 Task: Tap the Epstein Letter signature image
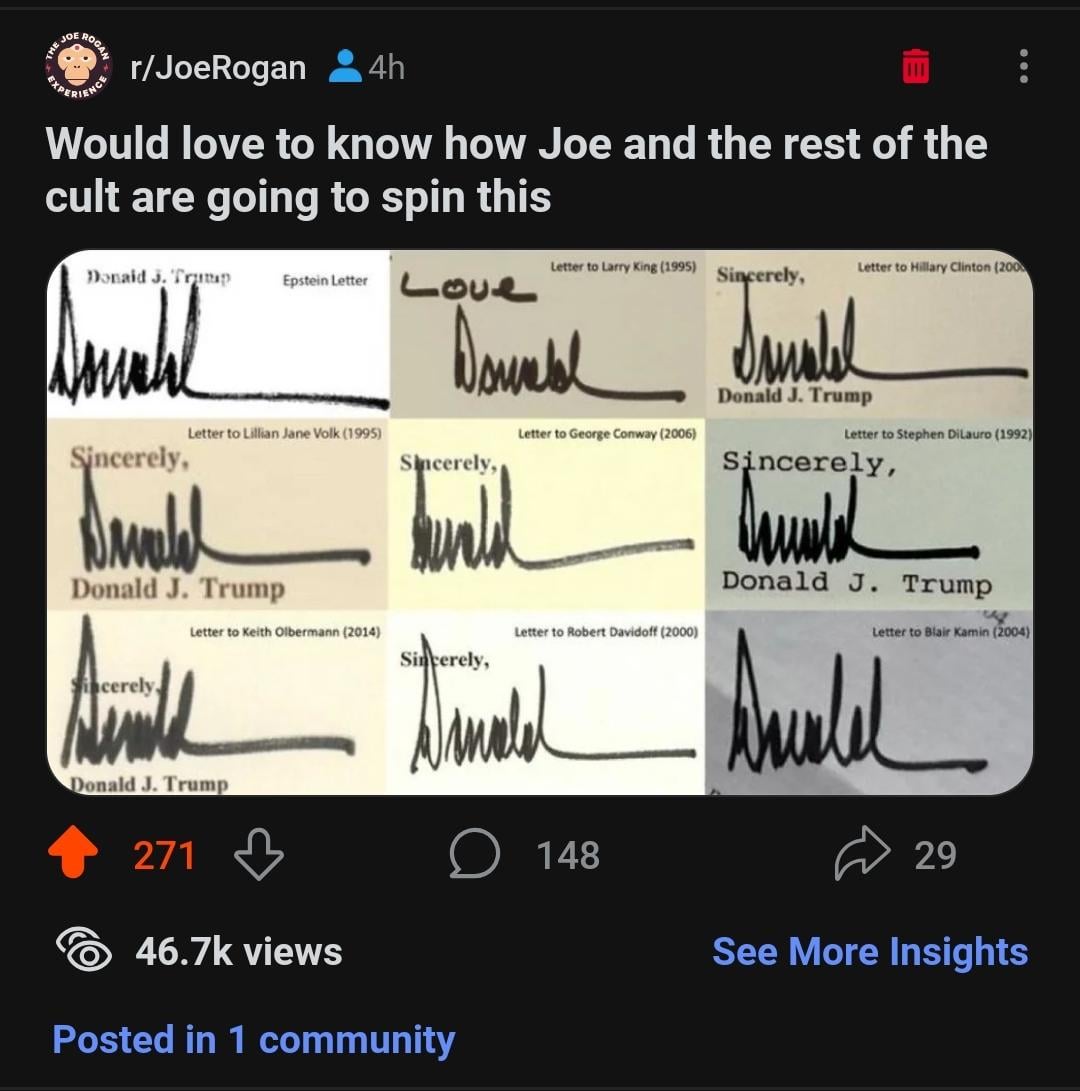219,334
